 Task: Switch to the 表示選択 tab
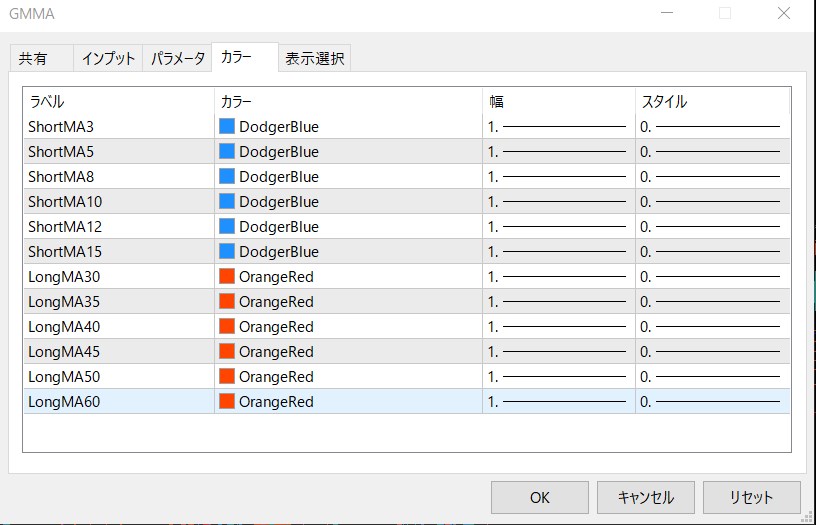(315, 58)
